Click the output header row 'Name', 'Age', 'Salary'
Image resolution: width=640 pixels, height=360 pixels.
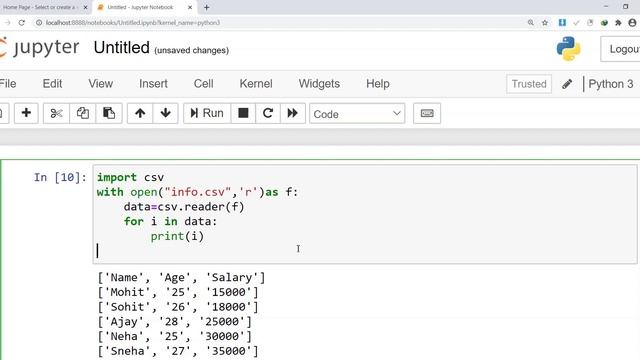pos(181,278)
